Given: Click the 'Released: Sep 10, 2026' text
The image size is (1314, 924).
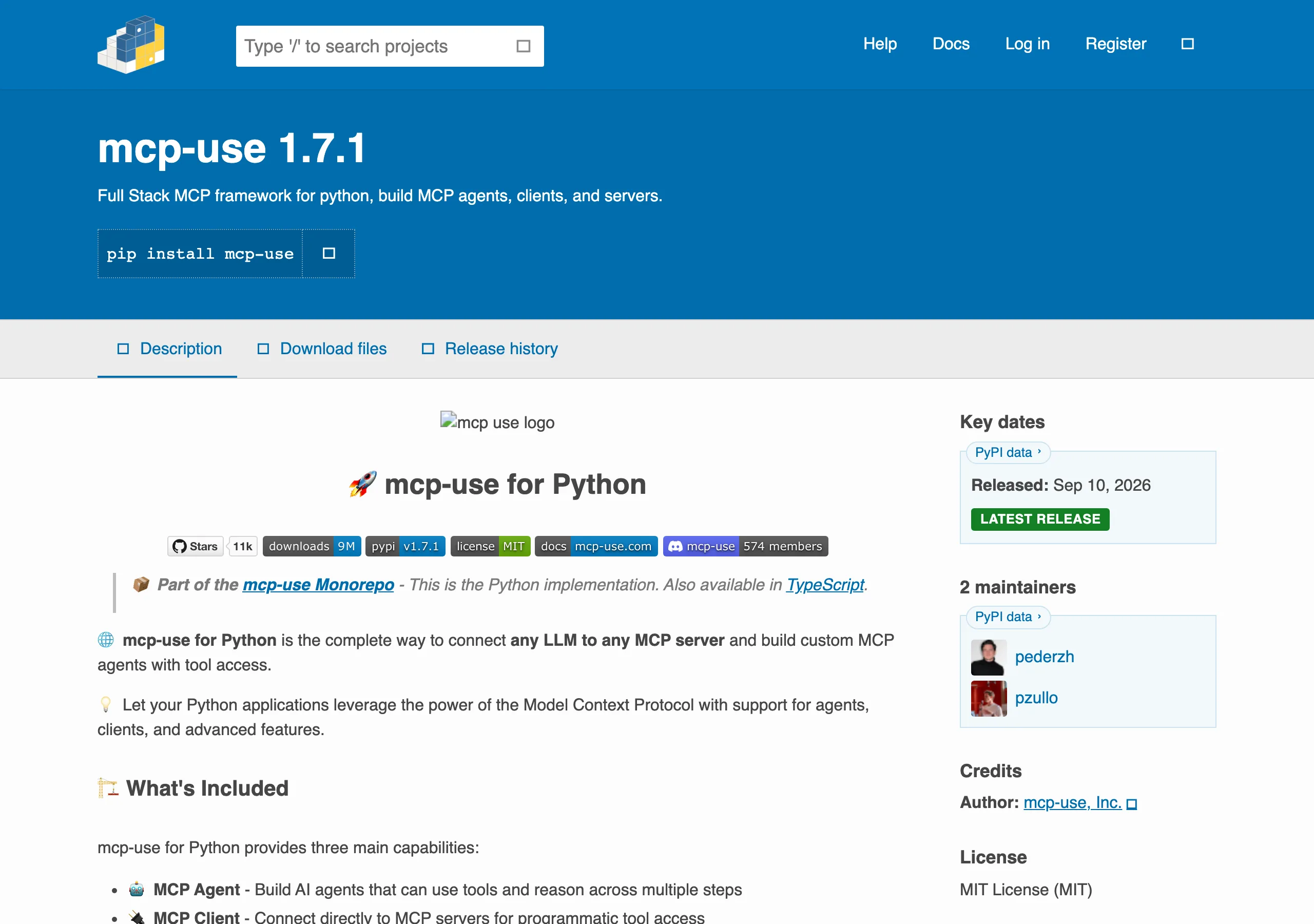Looking at the screenshot, I should pyautogui.click(x=1060, y=486).
